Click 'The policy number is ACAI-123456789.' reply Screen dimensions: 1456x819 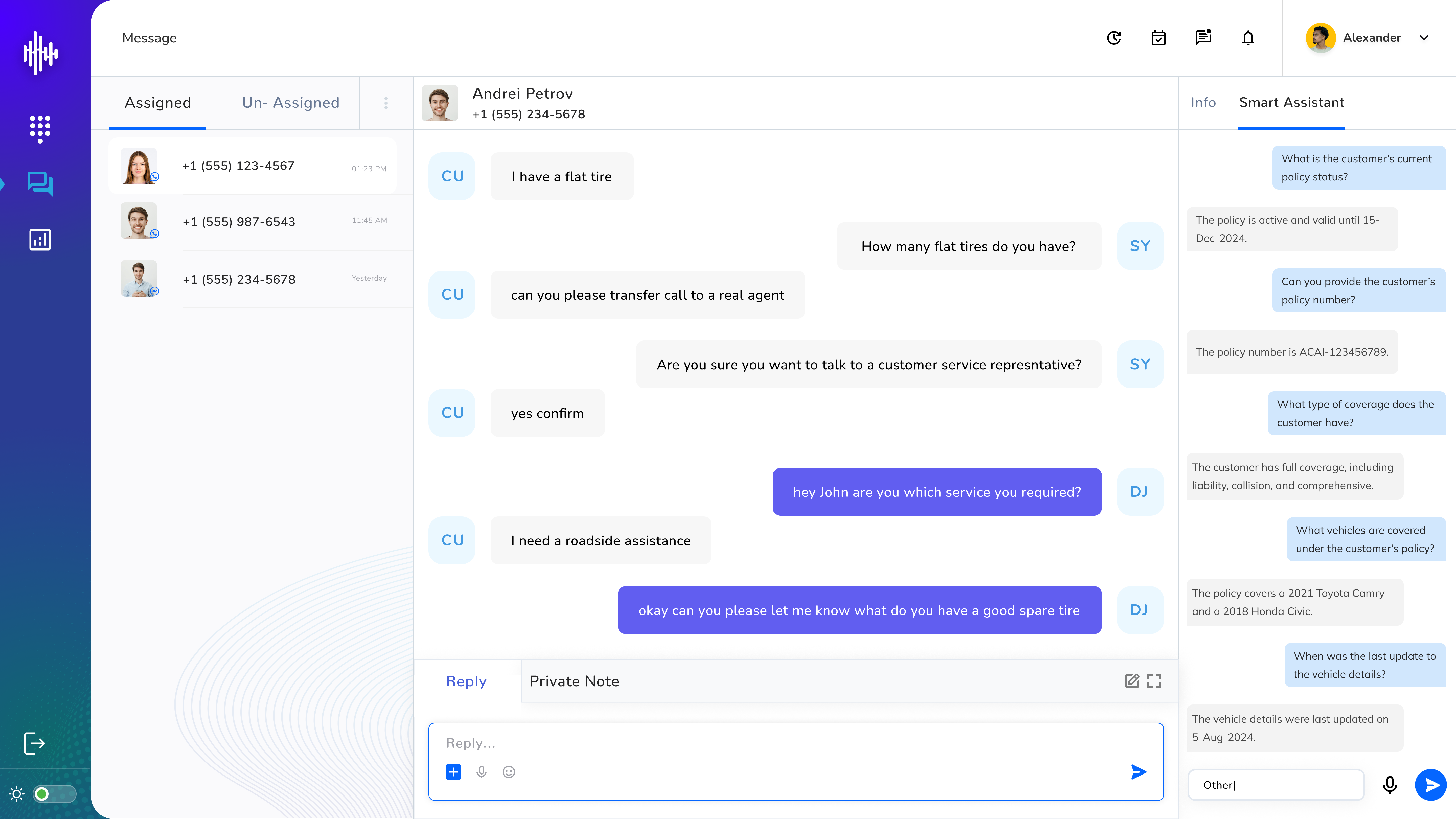pos(1292,352)
